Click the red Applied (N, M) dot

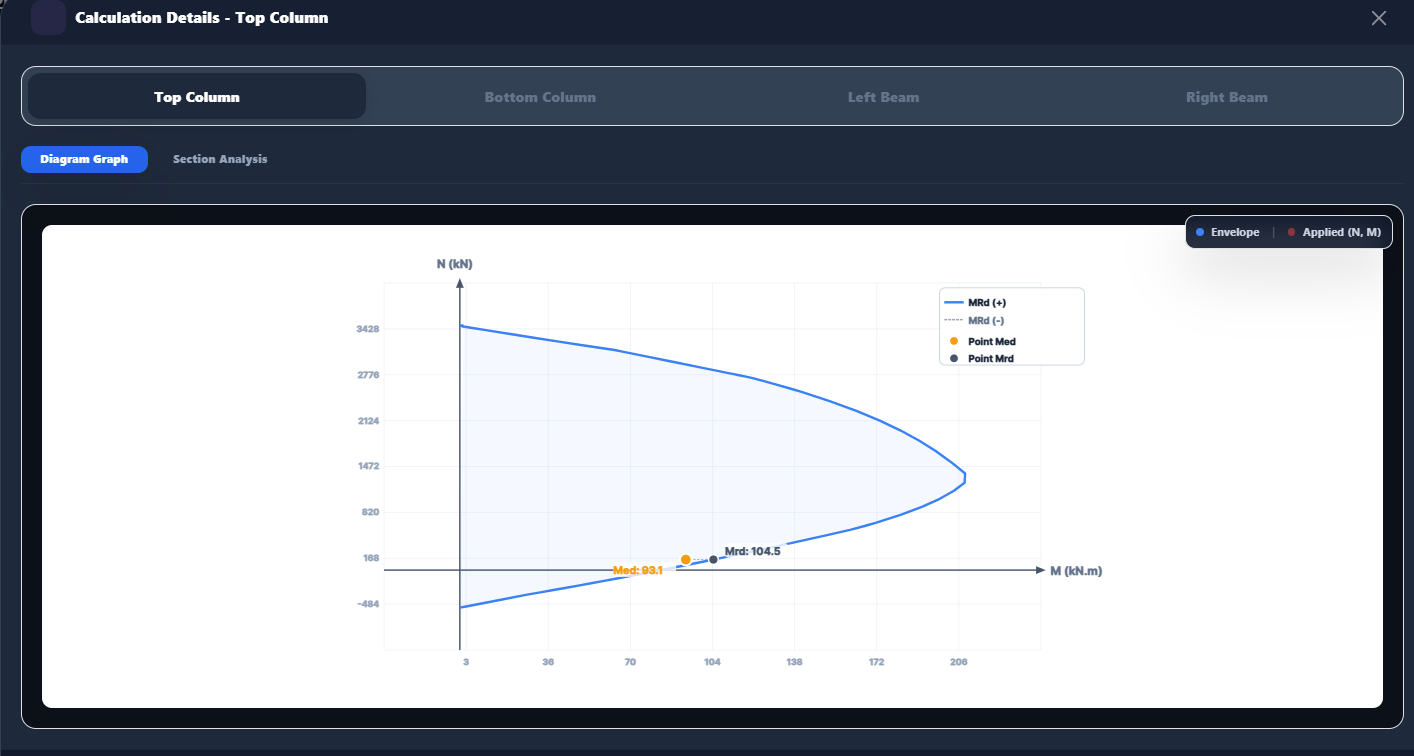pos(1291,232)
